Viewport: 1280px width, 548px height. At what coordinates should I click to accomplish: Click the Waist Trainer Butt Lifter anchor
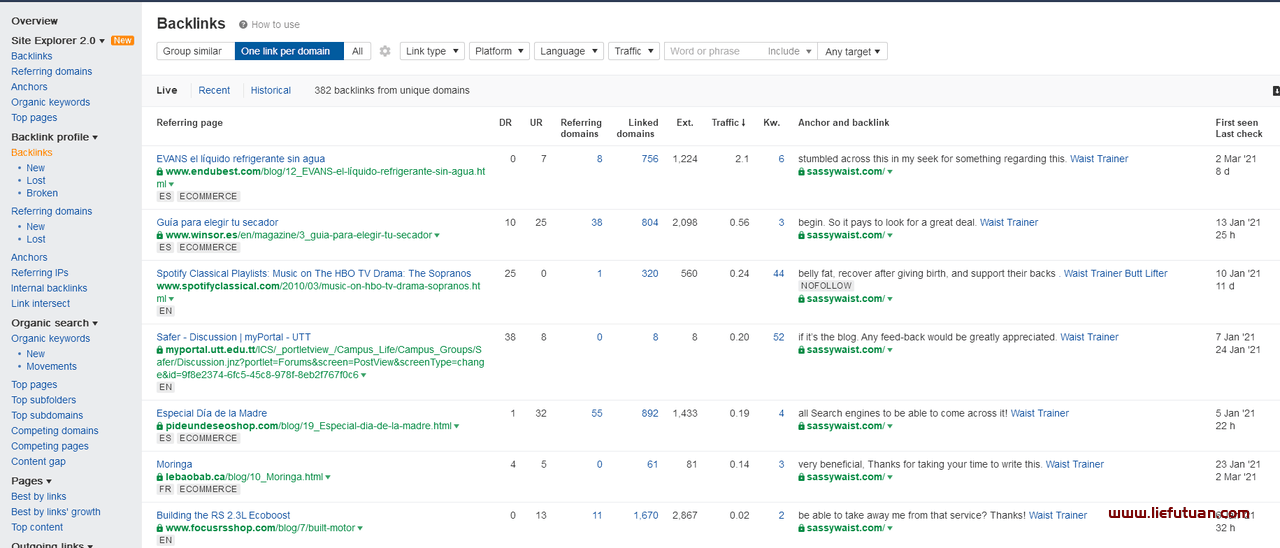tap(1116, 273)
